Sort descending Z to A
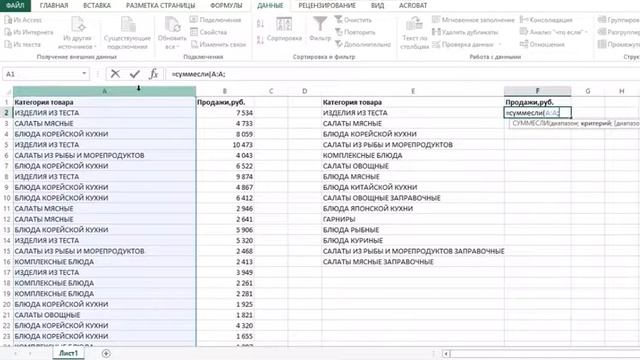The image size is (640, 360). tap(260, 40)
